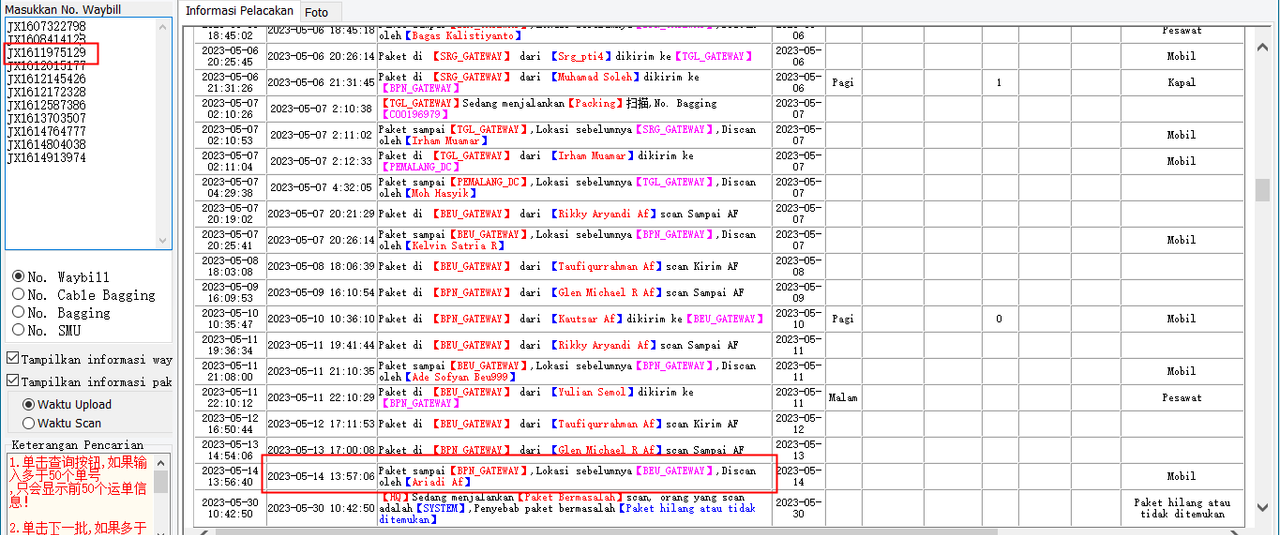This screenshot has width=1280, height=535.
Task: Click the Pesawat cell in 2023-05-11 22:10:29 row
Action: pos(1181,397)
